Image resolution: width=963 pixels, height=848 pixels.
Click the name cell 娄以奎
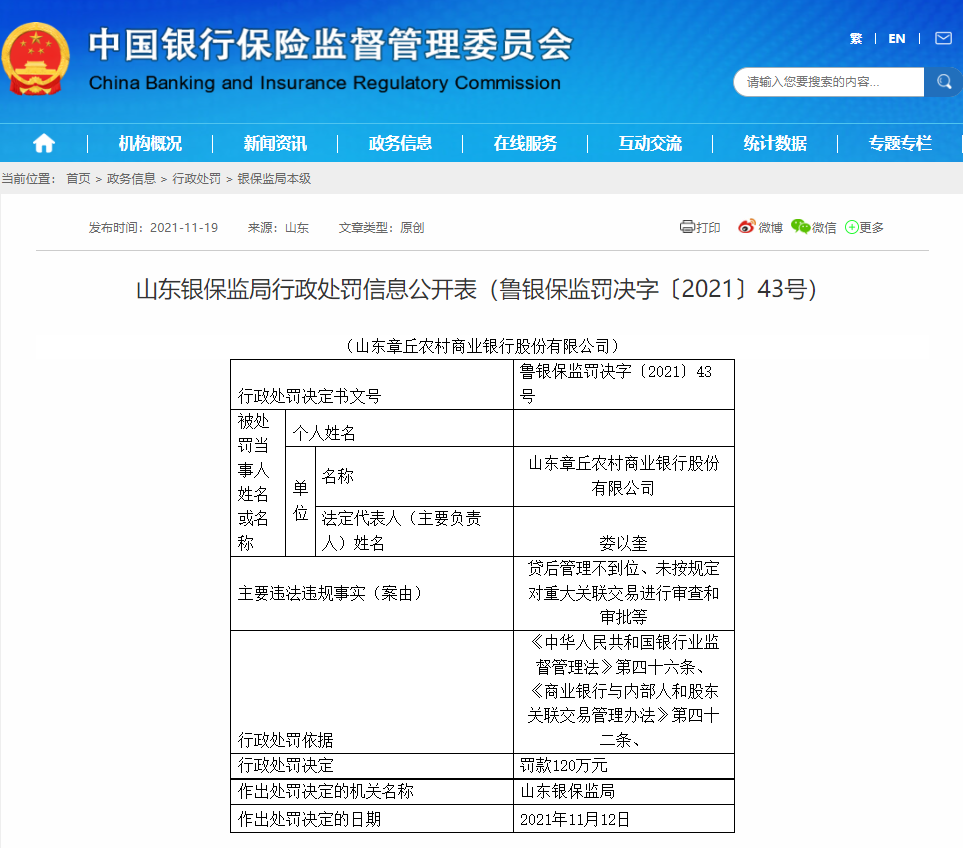click(x=623, y=531)
